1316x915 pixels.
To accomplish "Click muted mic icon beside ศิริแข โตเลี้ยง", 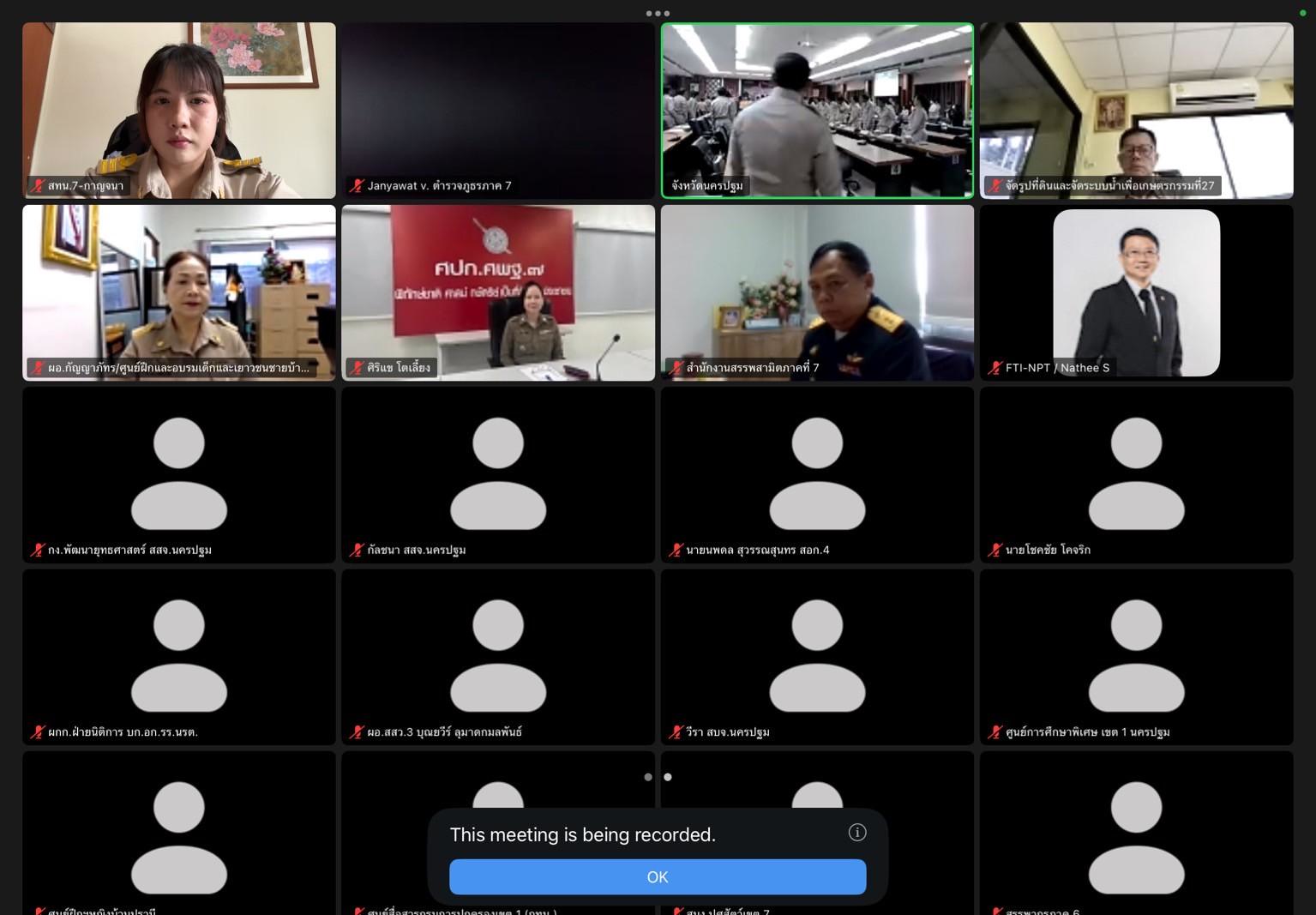I will pos(357,368).
